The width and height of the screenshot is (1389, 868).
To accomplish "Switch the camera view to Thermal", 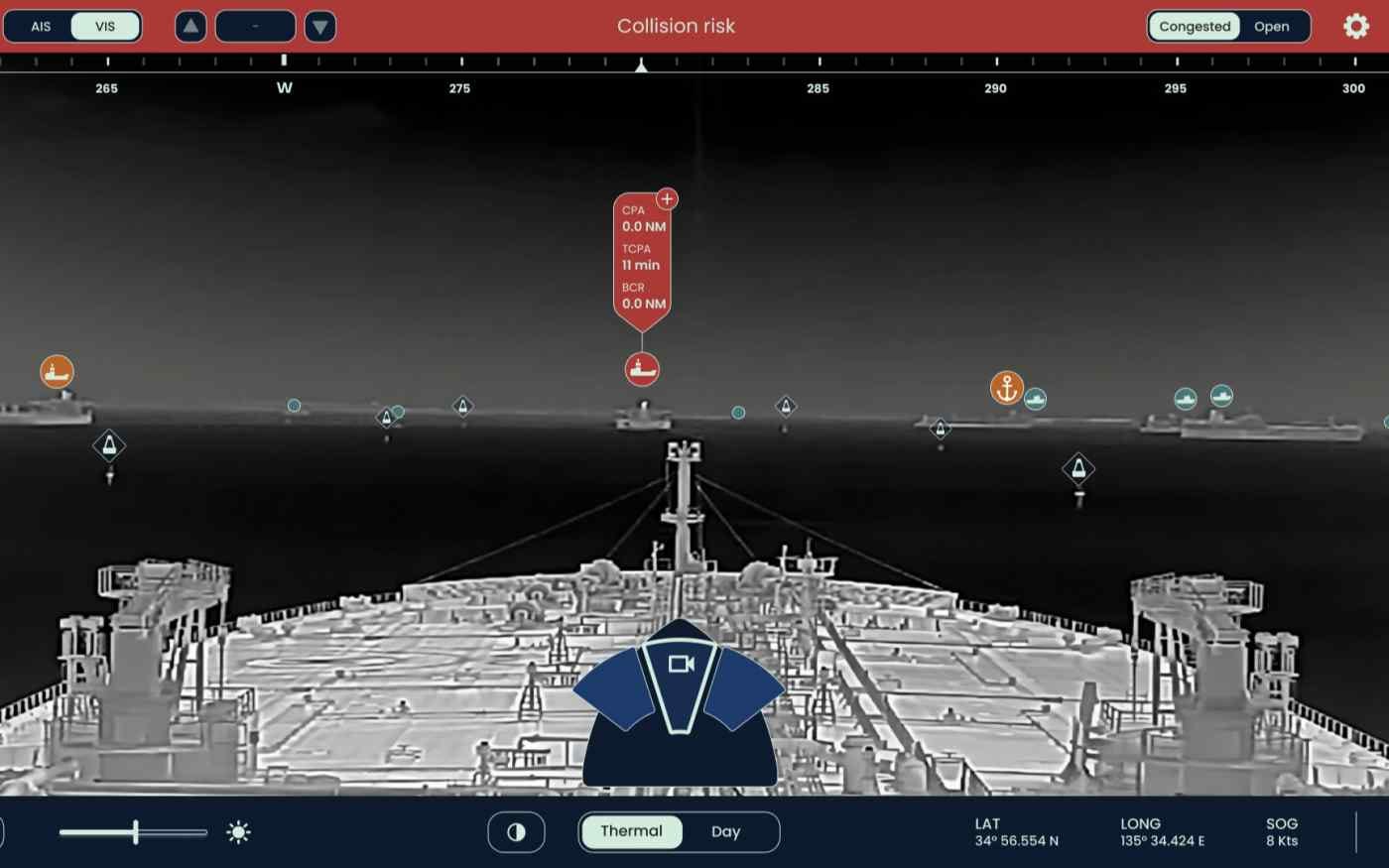I will (631, 831).
